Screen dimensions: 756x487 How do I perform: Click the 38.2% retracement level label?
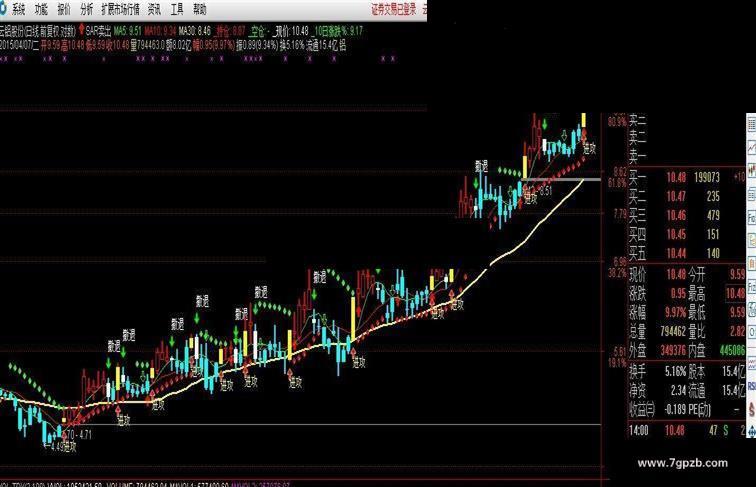pos(618,273)
